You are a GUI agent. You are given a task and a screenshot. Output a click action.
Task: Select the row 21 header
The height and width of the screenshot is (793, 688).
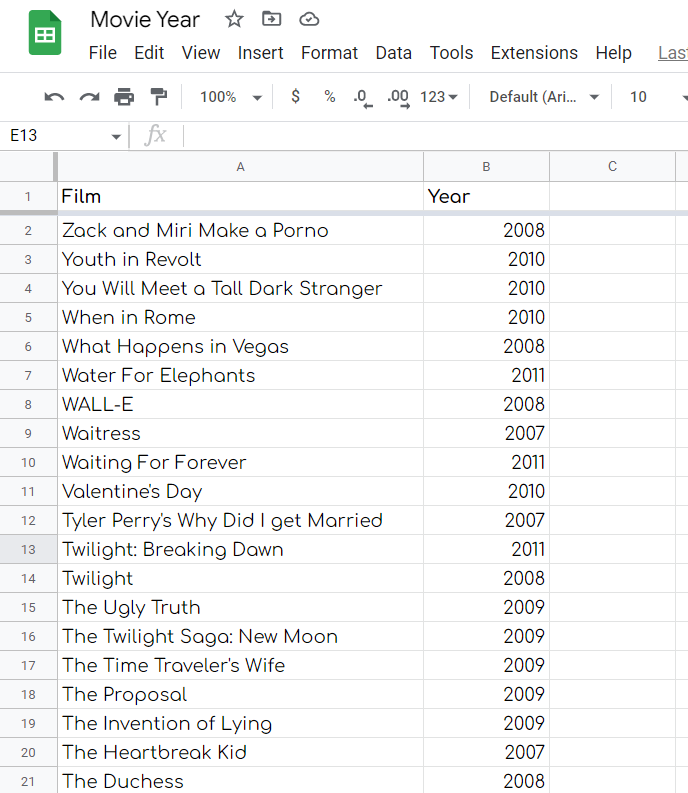click(x=28, y=781)
